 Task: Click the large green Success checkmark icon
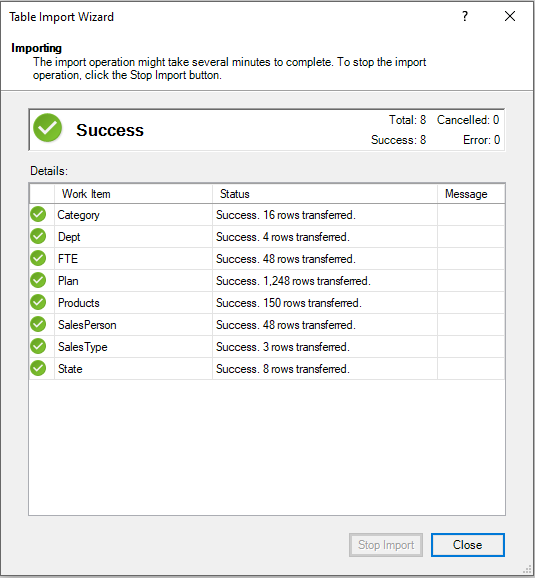(x=48, y=128)
